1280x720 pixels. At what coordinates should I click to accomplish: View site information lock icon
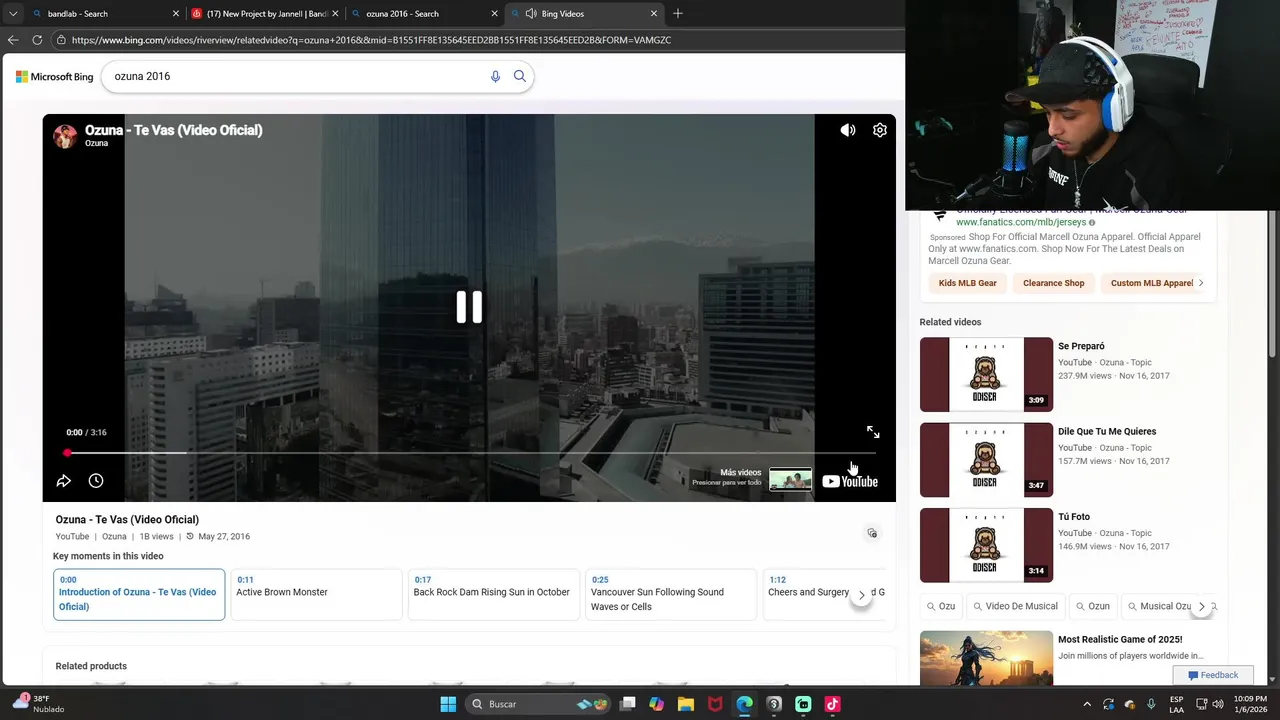pos(61,40)
